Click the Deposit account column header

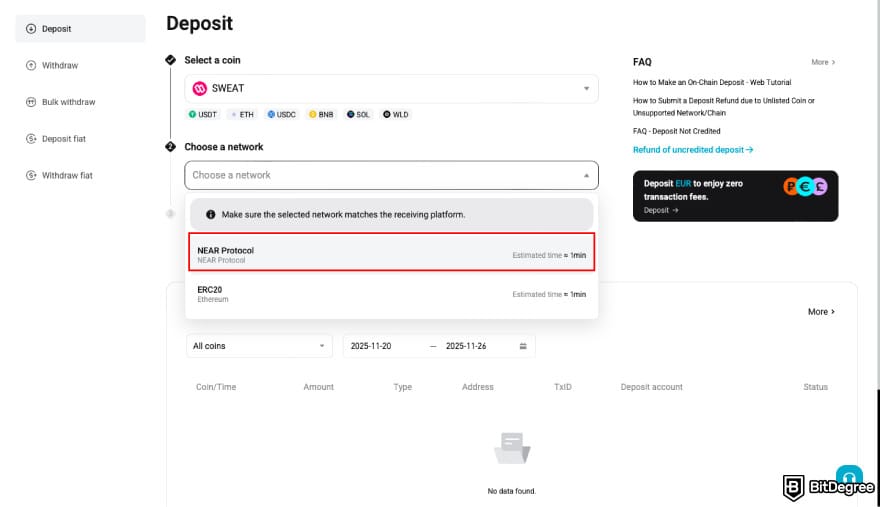652,387
